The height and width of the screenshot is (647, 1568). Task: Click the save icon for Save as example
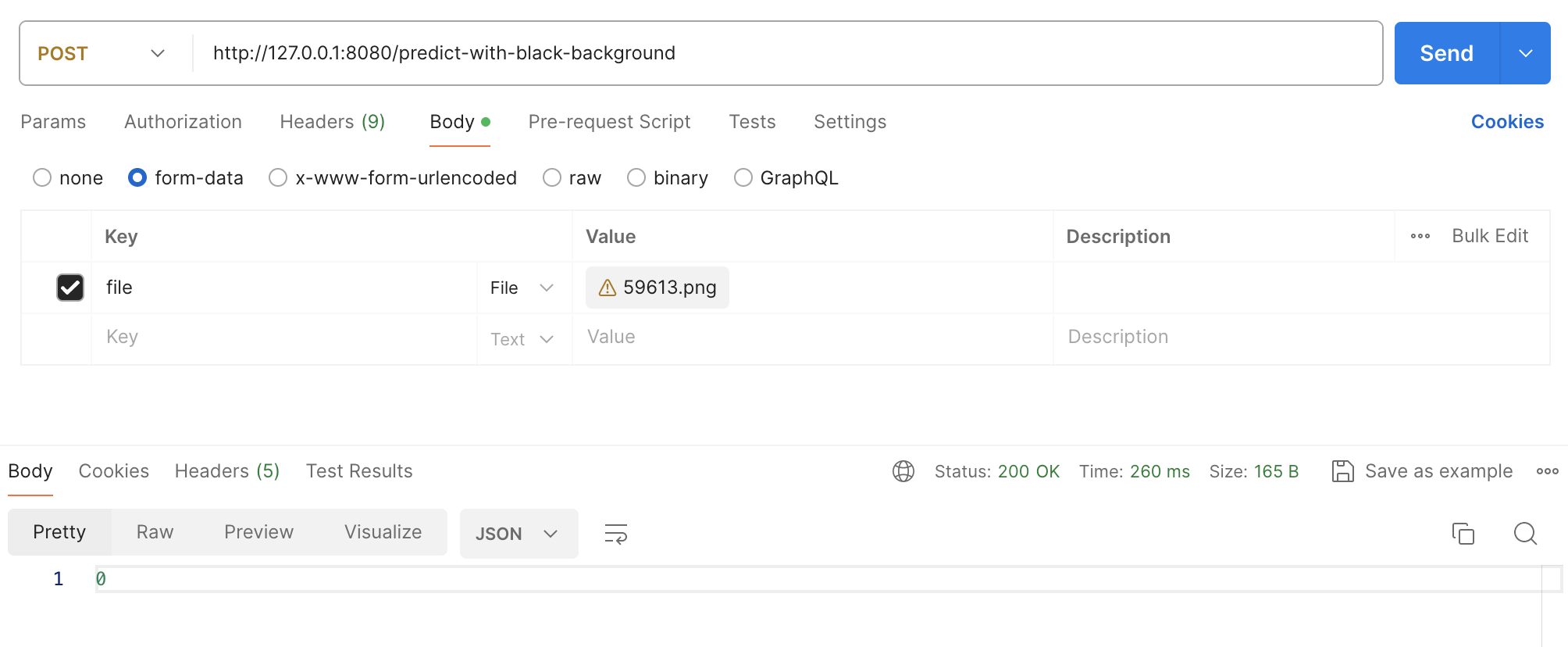tap(1342, 471)
